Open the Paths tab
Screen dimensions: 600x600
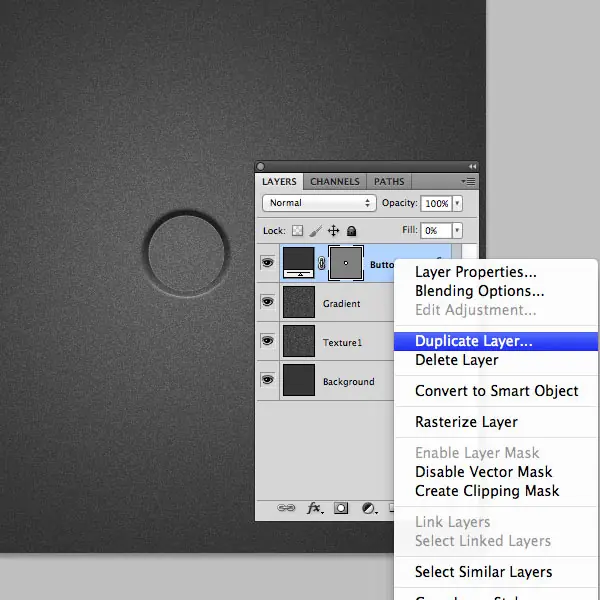click(389, 182)
